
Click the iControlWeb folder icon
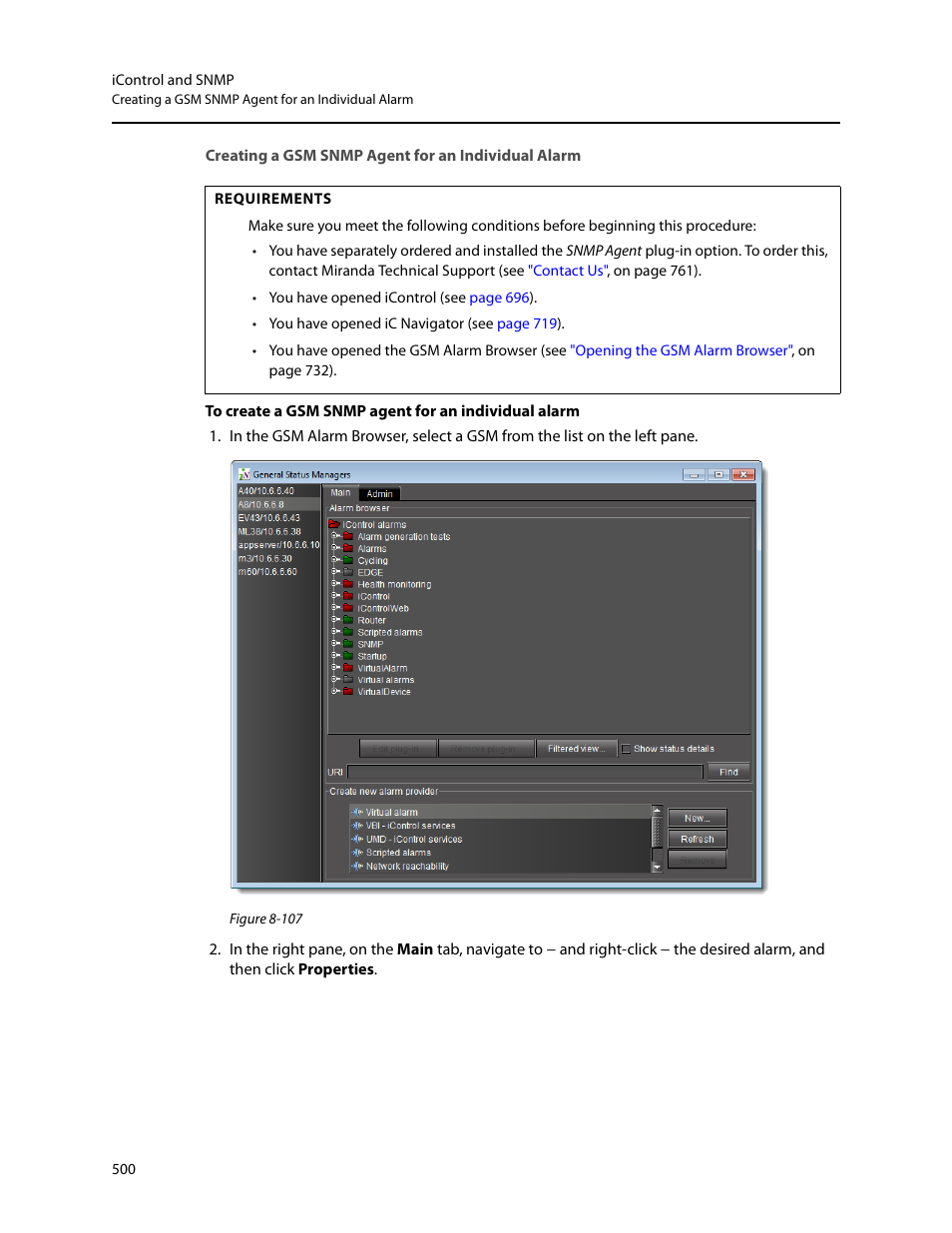point(348,608)
